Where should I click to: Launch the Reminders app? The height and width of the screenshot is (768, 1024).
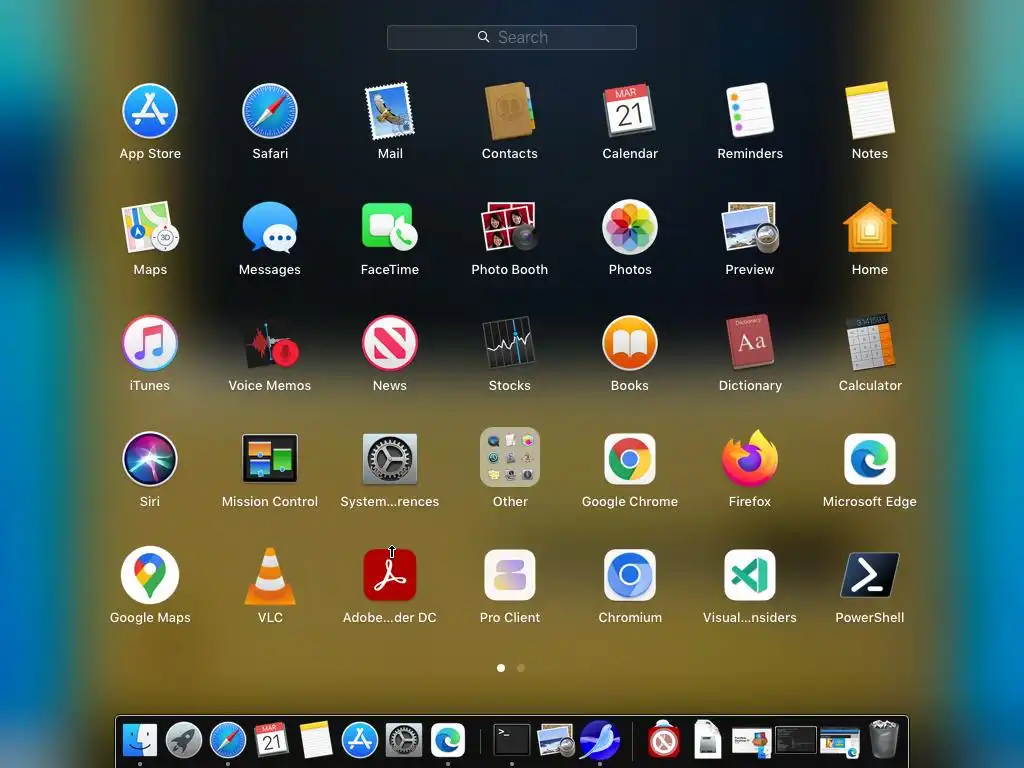pyautogui.click(x=750, y=111)
